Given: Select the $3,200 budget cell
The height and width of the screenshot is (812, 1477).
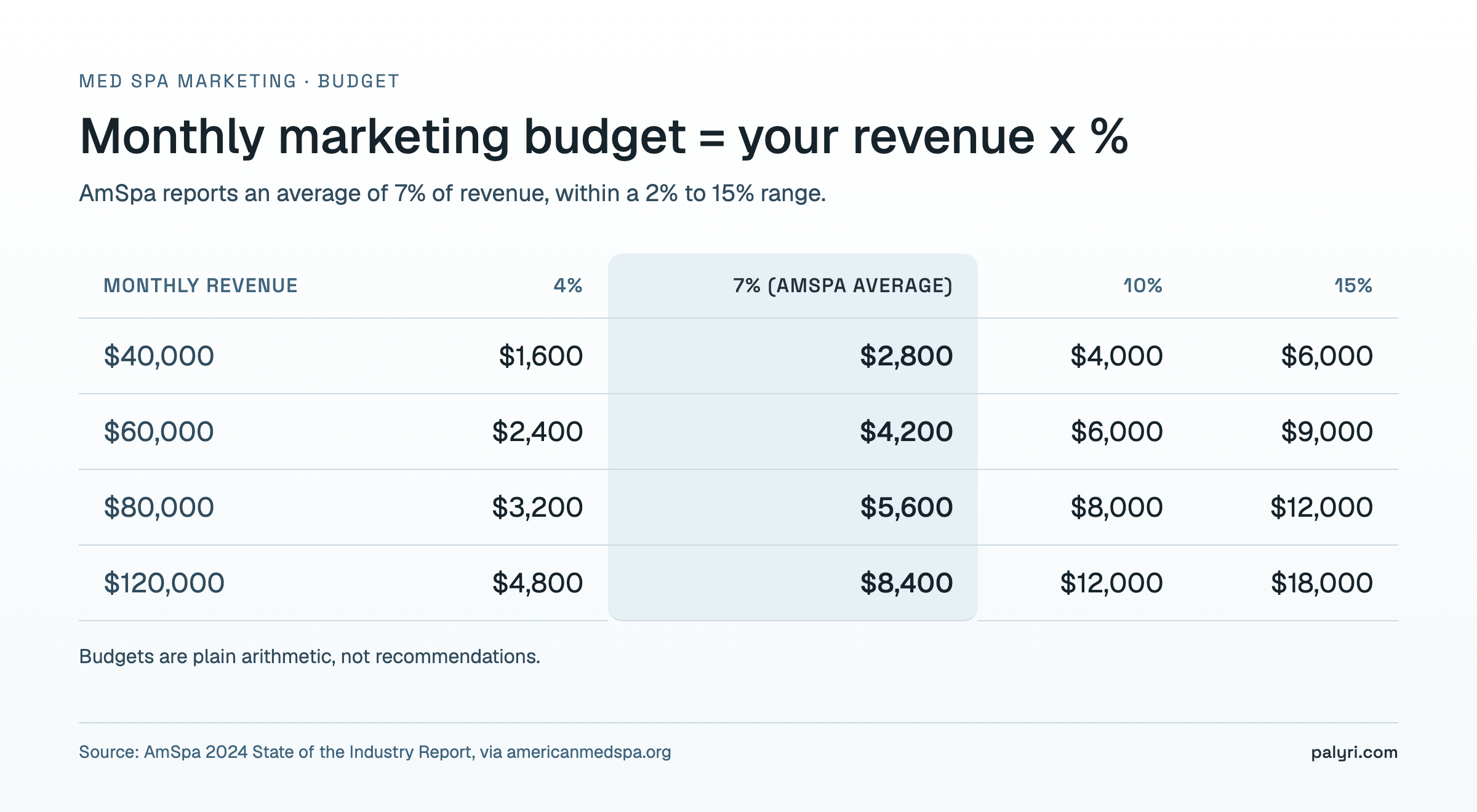Looking at the screenshot, I should coord(537,507).
